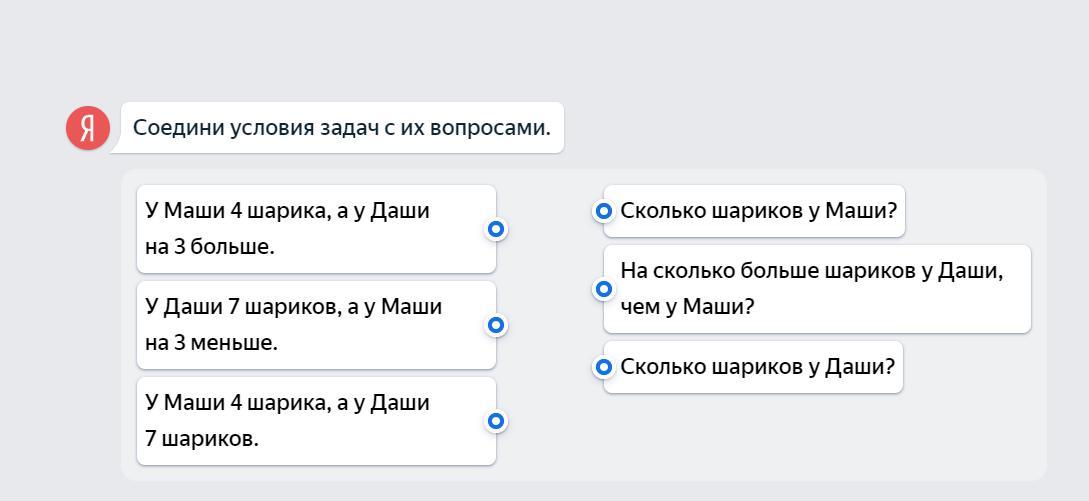Click the red Yandex "Я" avatar icon
Image resolution: width=1089 pixels, height=501 pixels.
[88, 128]
